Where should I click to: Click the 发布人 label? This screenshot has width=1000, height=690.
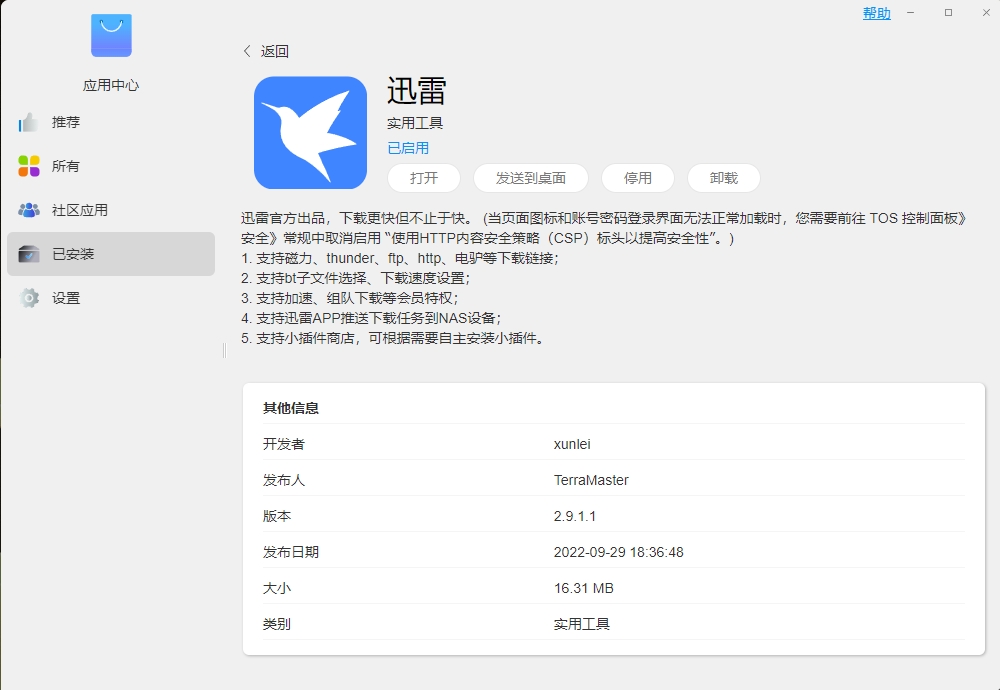[x=284, y=480]
